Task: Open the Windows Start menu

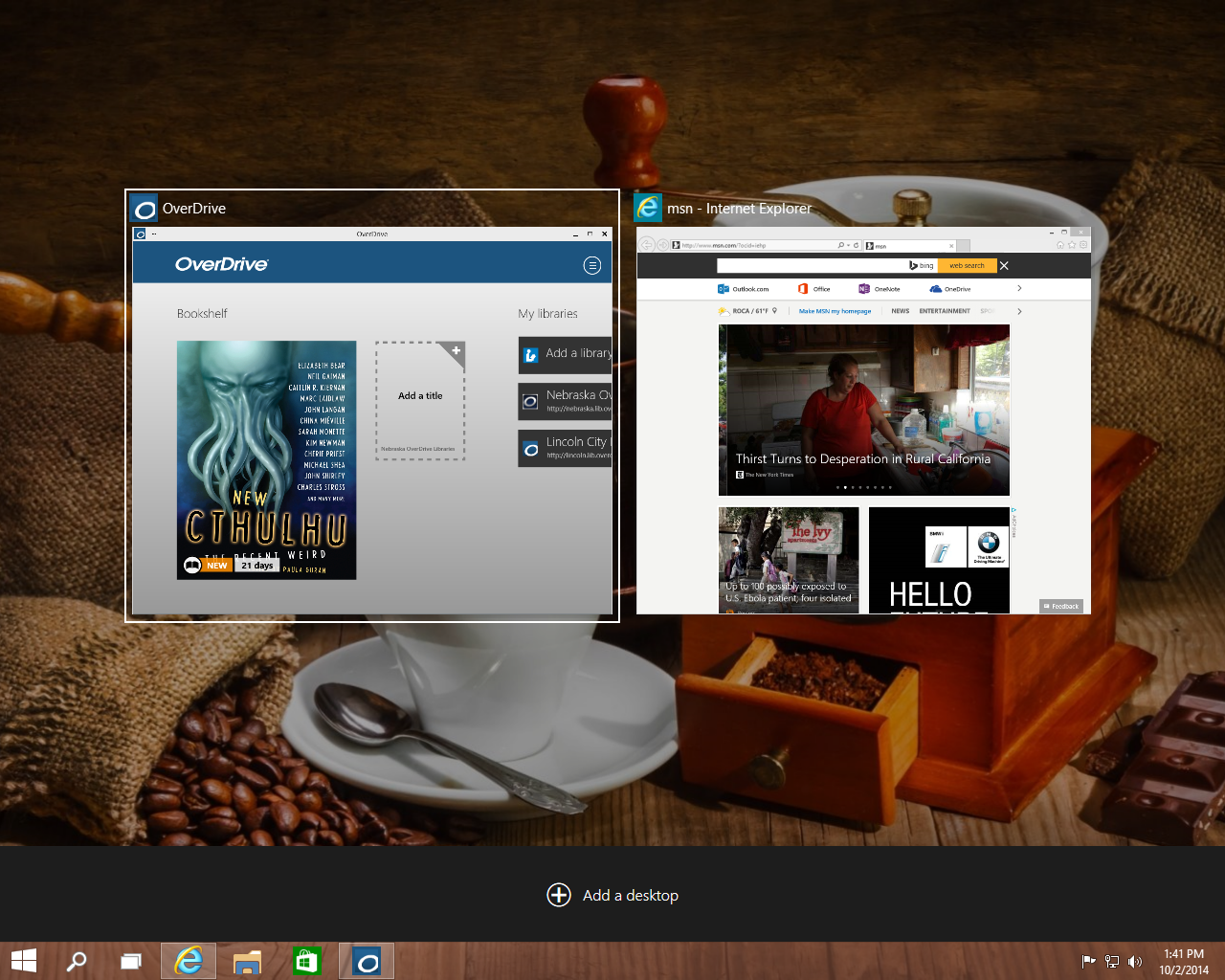Action: point(23,961)
